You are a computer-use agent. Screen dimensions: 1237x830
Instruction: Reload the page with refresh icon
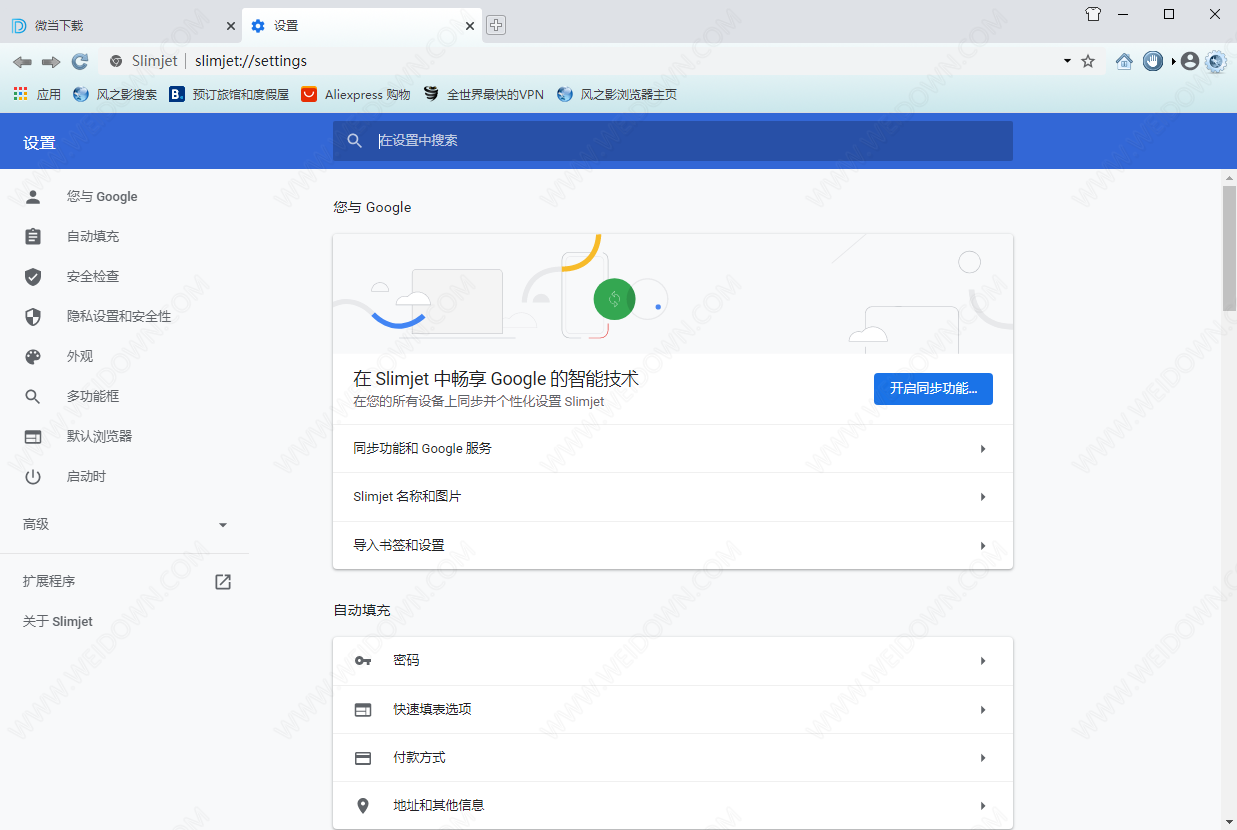tap(81, 61)
